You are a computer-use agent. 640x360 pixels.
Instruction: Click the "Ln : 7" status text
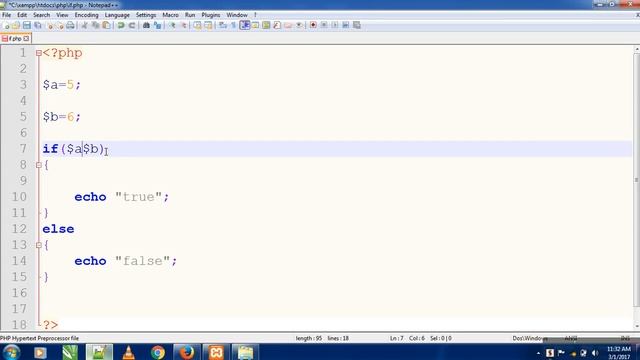396,338
